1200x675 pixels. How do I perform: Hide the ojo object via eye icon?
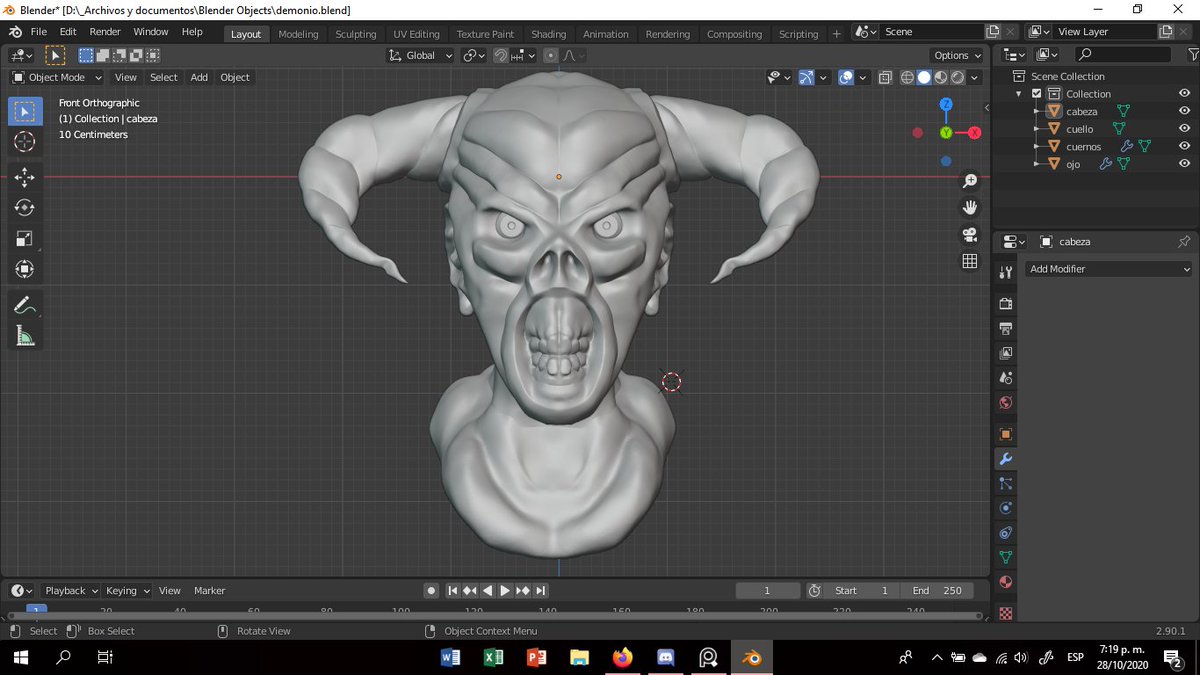pos(1184,164)
